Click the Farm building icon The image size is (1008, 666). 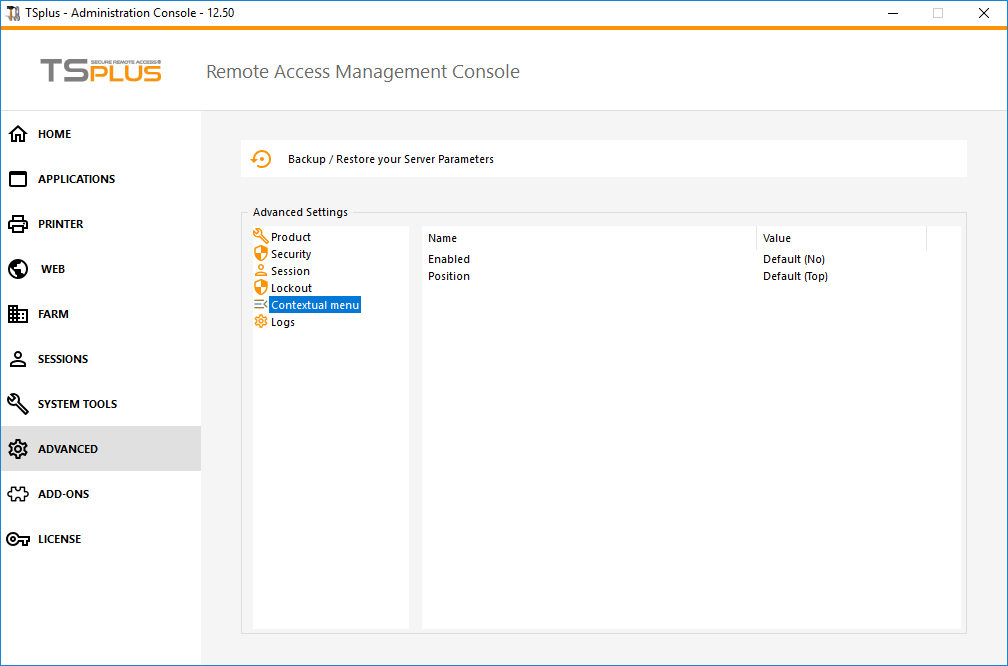pos(18,314)
